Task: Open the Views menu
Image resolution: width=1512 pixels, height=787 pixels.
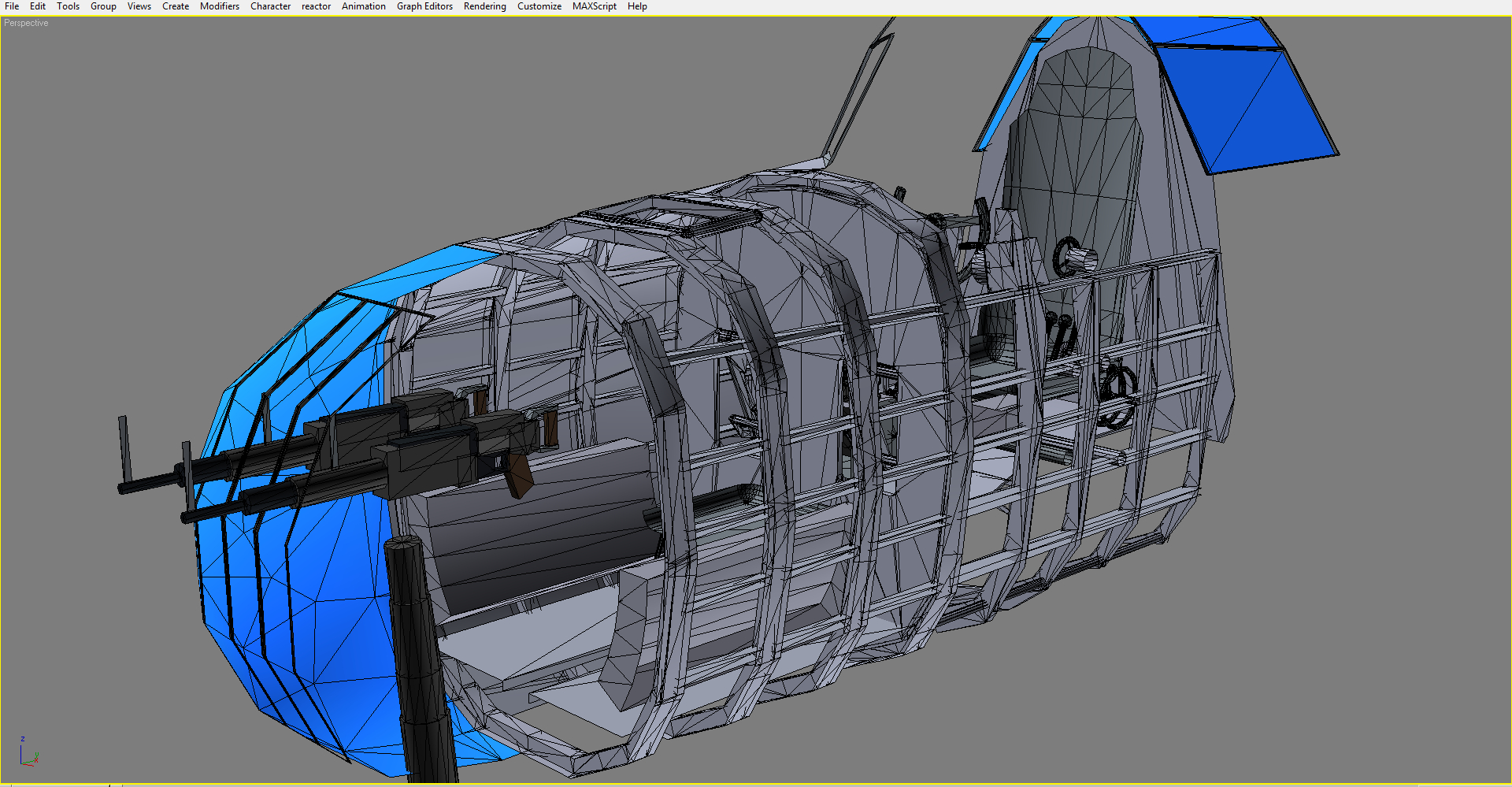Action: click(x=139, y=6)
